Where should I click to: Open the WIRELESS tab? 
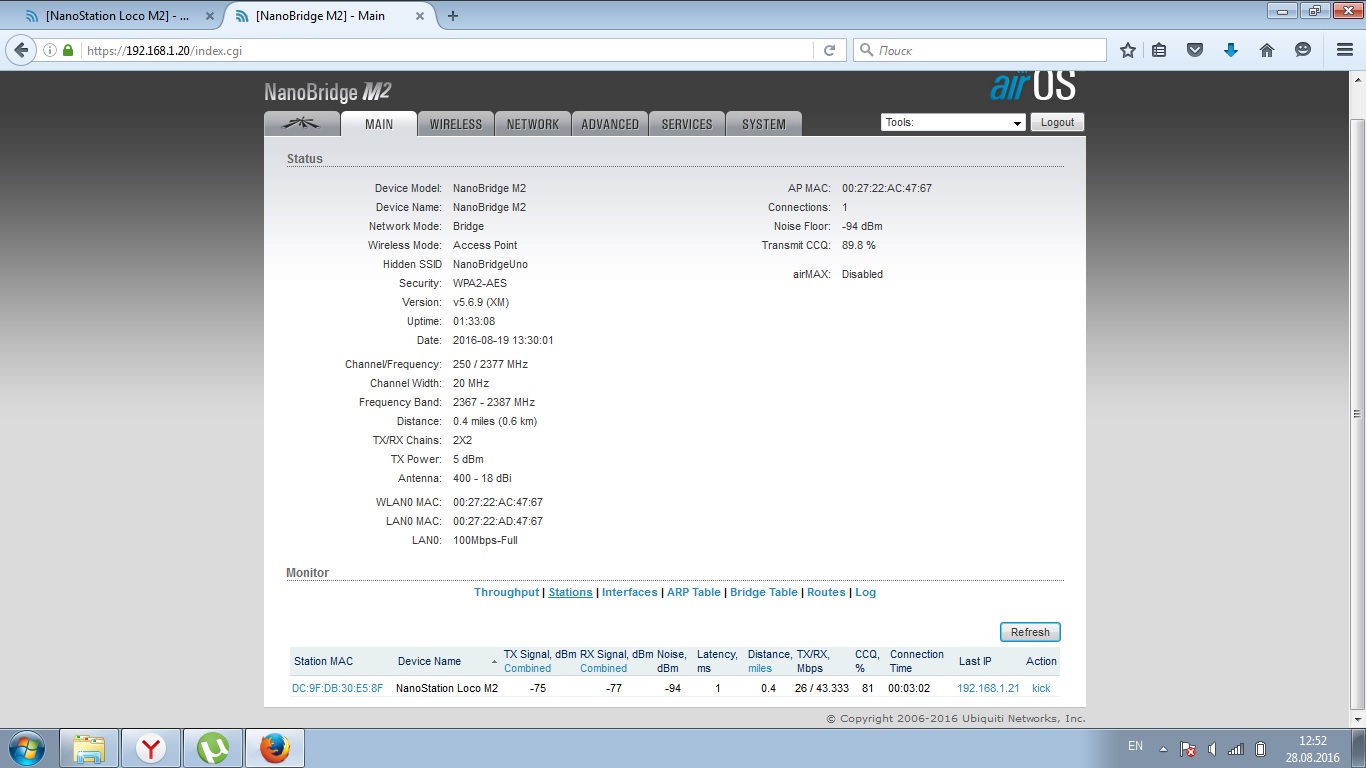(x=455, y=124)
